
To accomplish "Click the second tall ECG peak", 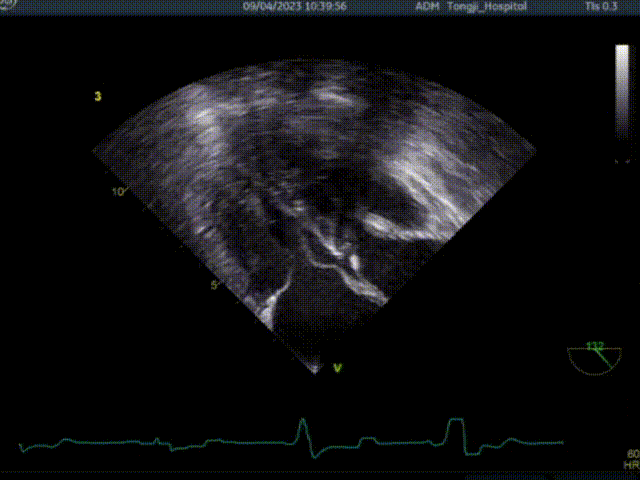I will click(455, 427).
